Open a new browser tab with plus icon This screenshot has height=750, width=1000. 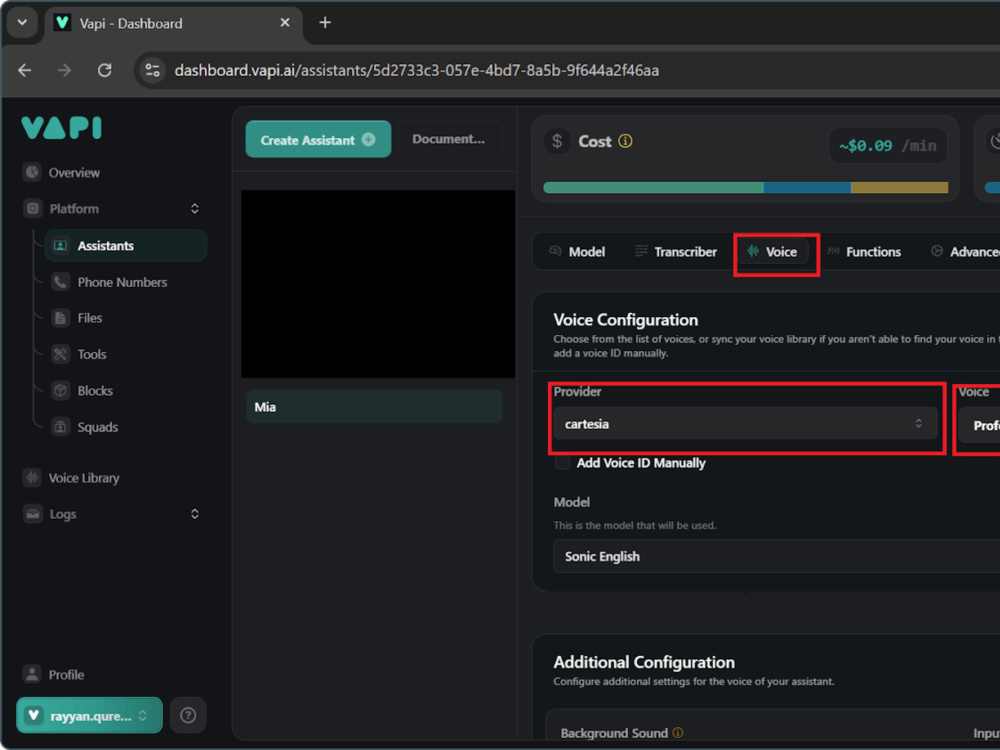click(x=325, y=23)
